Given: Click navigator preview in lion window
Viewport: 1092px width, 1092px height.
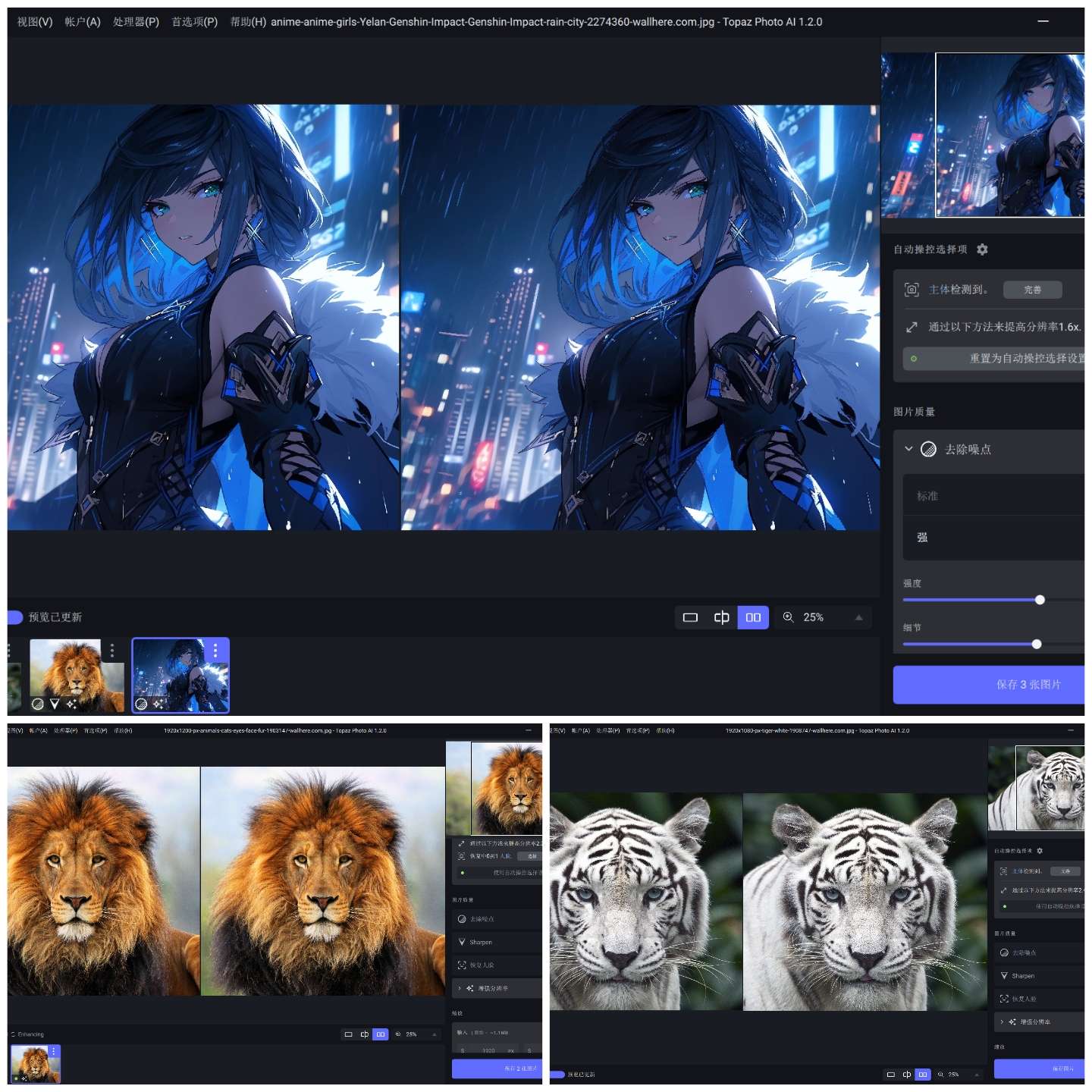Looking at the screenshot, I should coord(494,789).
